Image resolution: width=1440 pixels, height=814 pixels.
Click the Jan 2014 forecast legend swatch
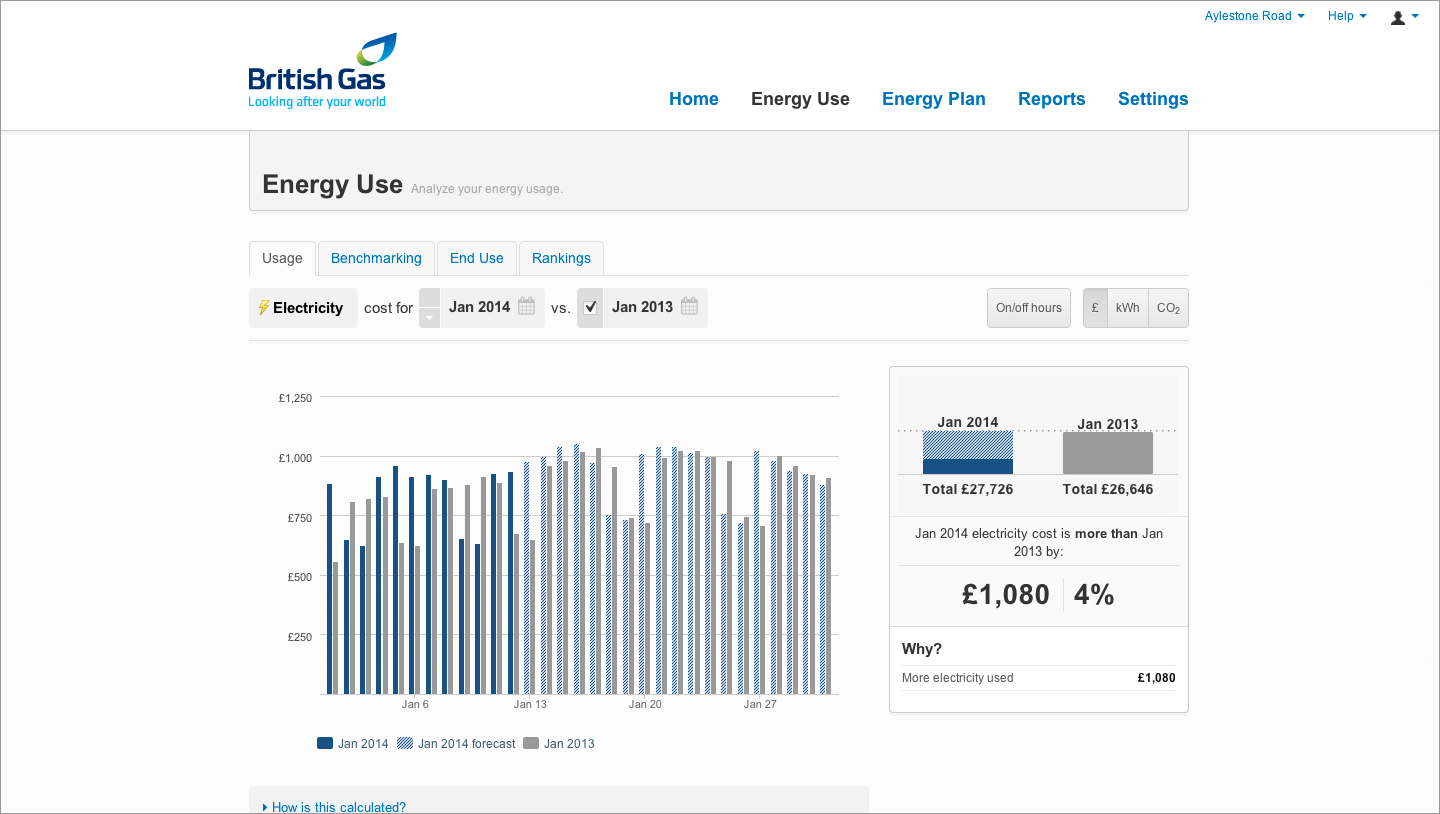405,743
